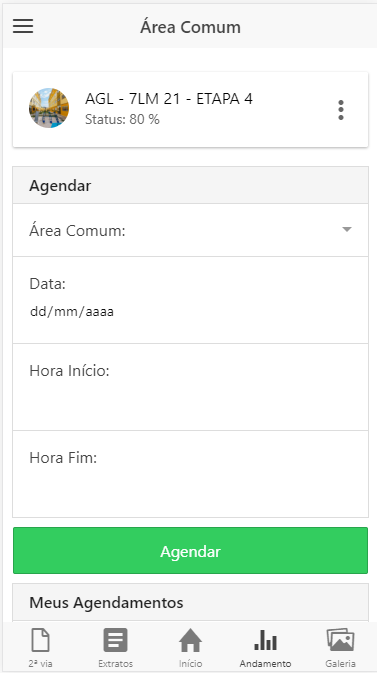Select the Meus Agendamentos header
The height and width of the screenshot is (673, 377).
190,602
